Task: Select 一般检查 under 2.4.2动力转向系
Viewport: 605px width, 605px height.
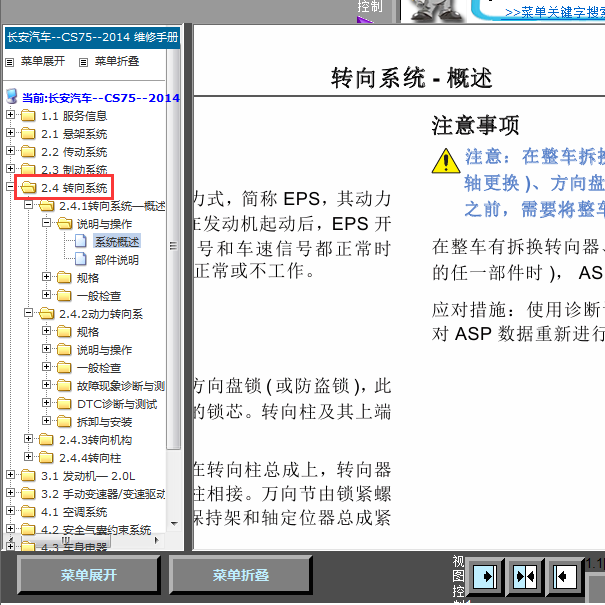Action: [x=99, y=368]
